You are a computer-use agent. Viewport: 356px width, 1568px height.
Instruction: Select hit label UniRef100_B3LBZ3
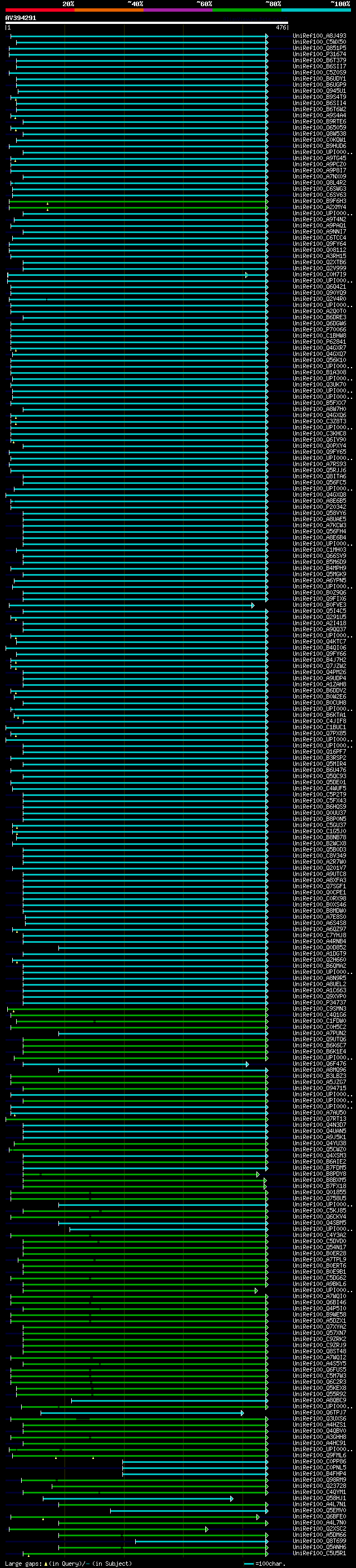pos(319,1076)
